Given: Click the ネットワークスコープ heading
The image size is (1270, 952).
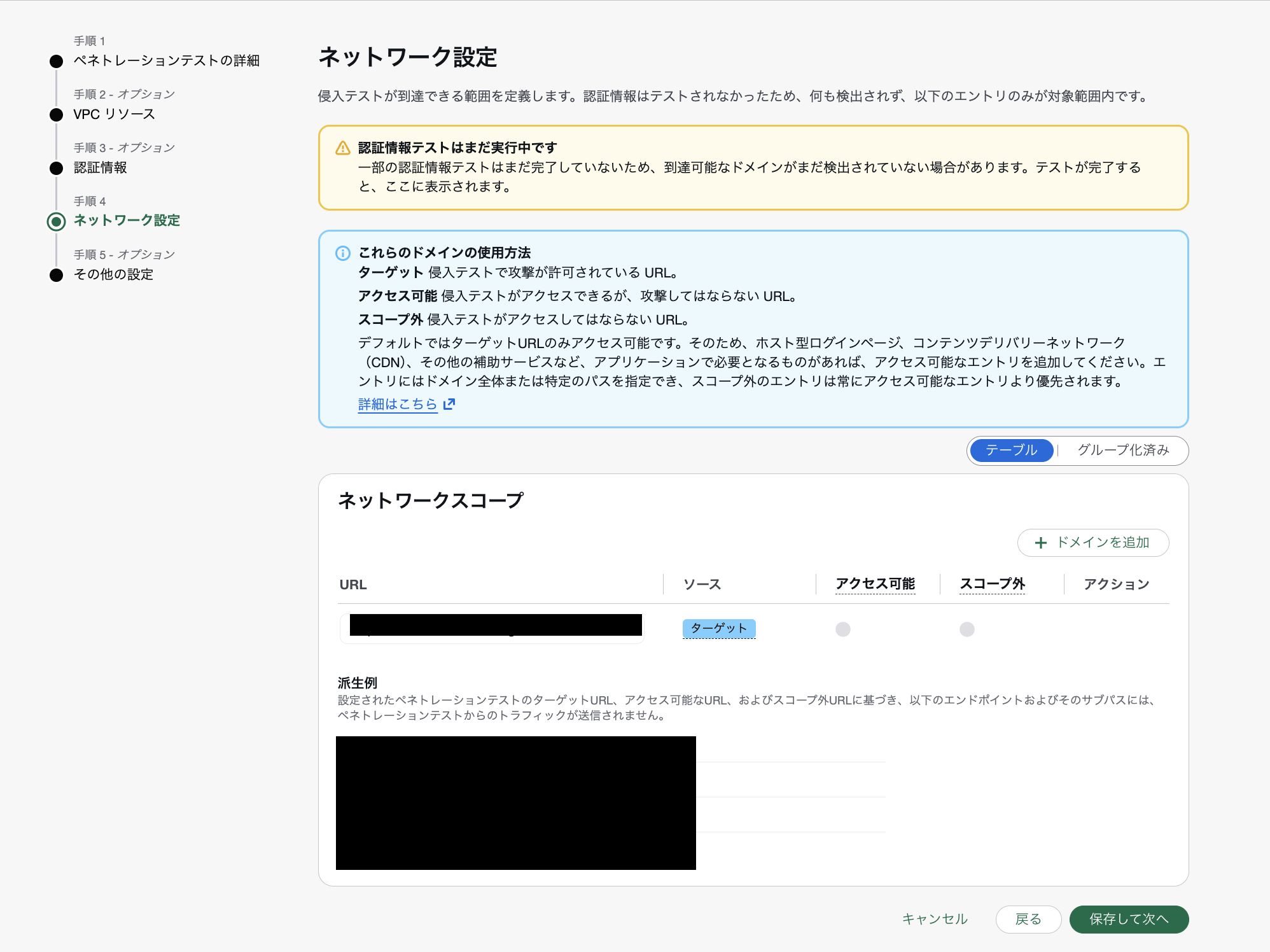Looking at the screenshot, I should click(431, 501).
